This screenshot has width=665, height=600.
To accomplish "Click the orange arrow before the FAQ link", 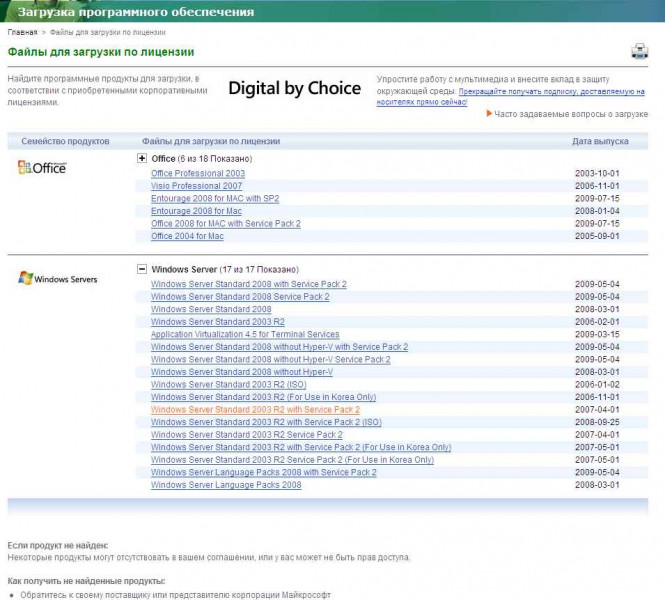I will pos(489,113).
